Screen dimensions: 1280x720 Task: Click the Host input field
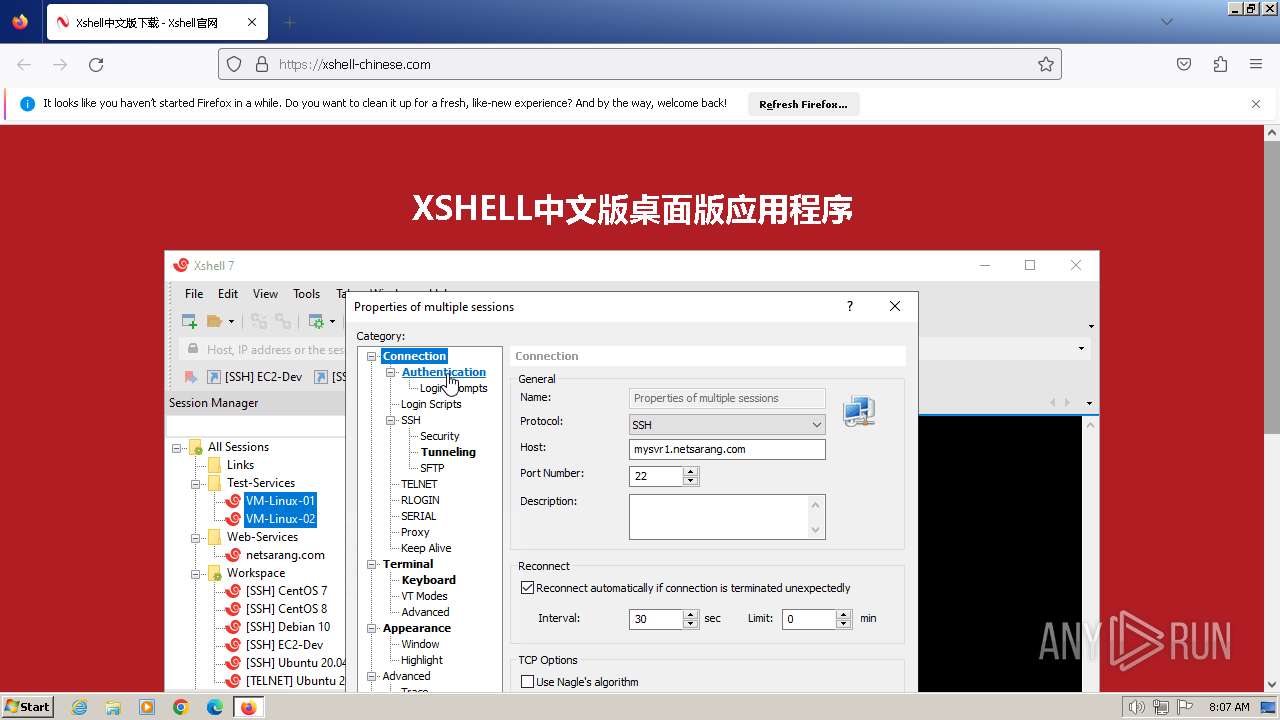pos(727,449)
